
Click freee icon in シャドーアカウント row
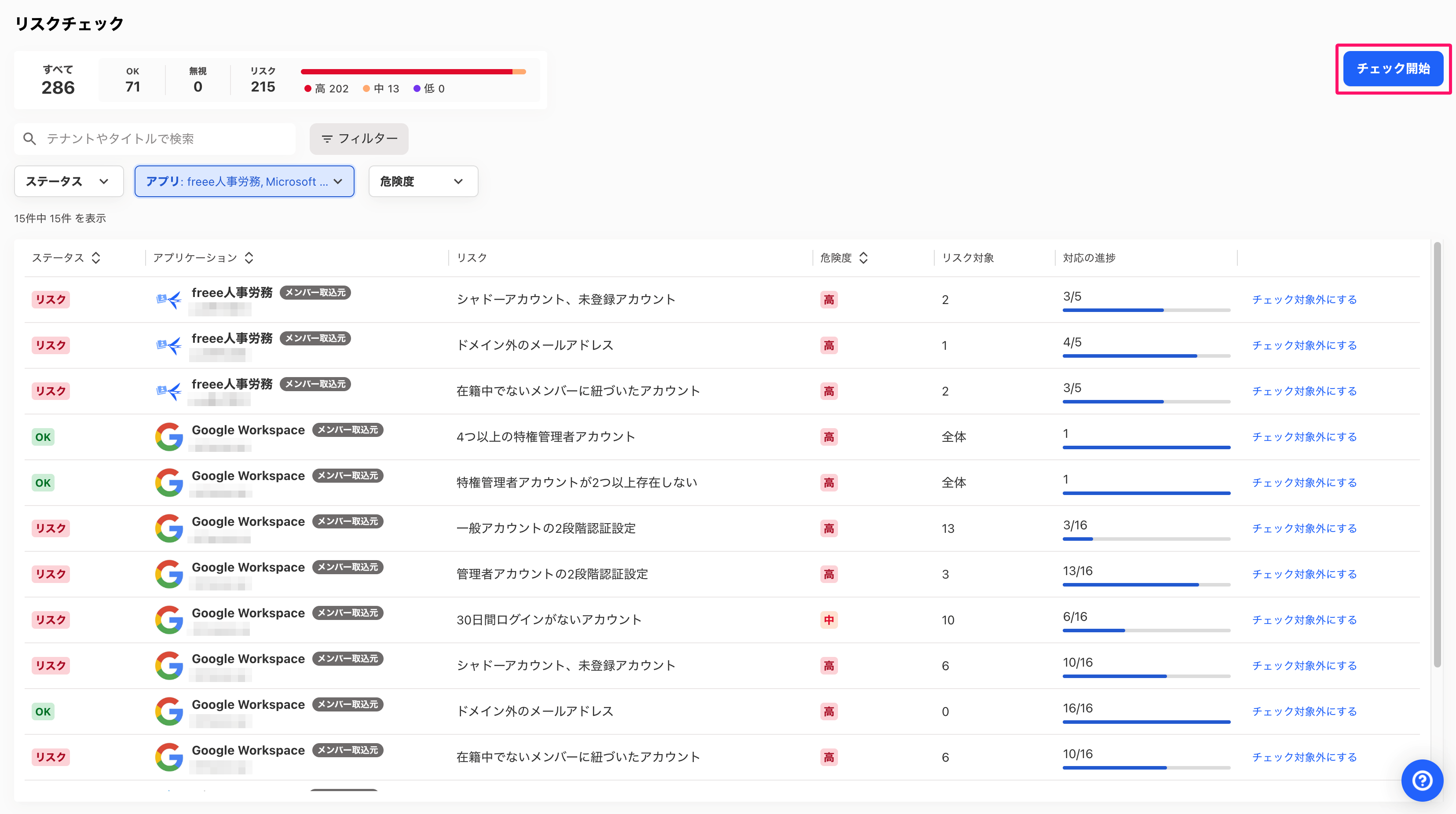coord(168,300)
